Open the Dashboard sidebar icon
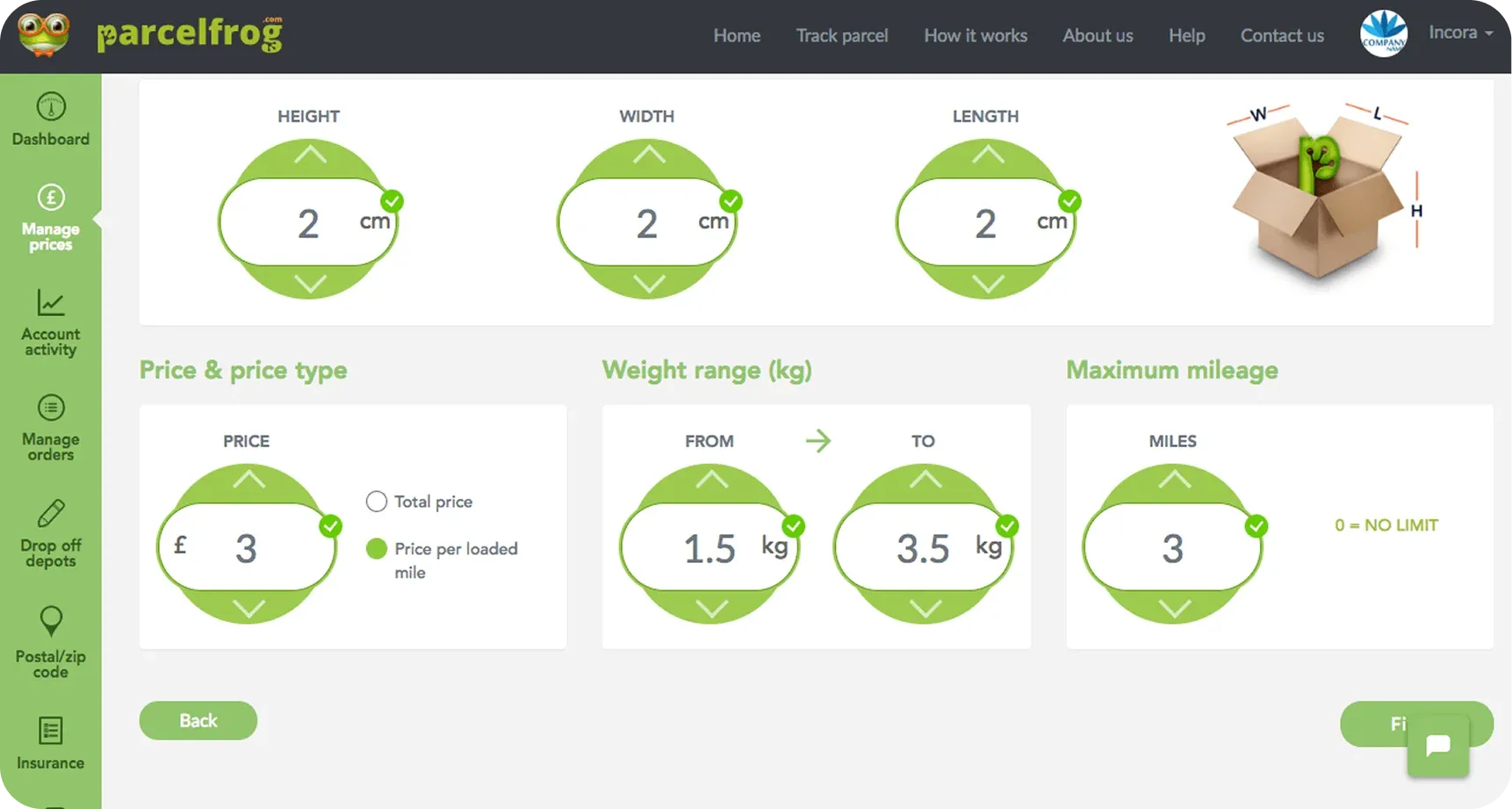 tap(51, 107)
